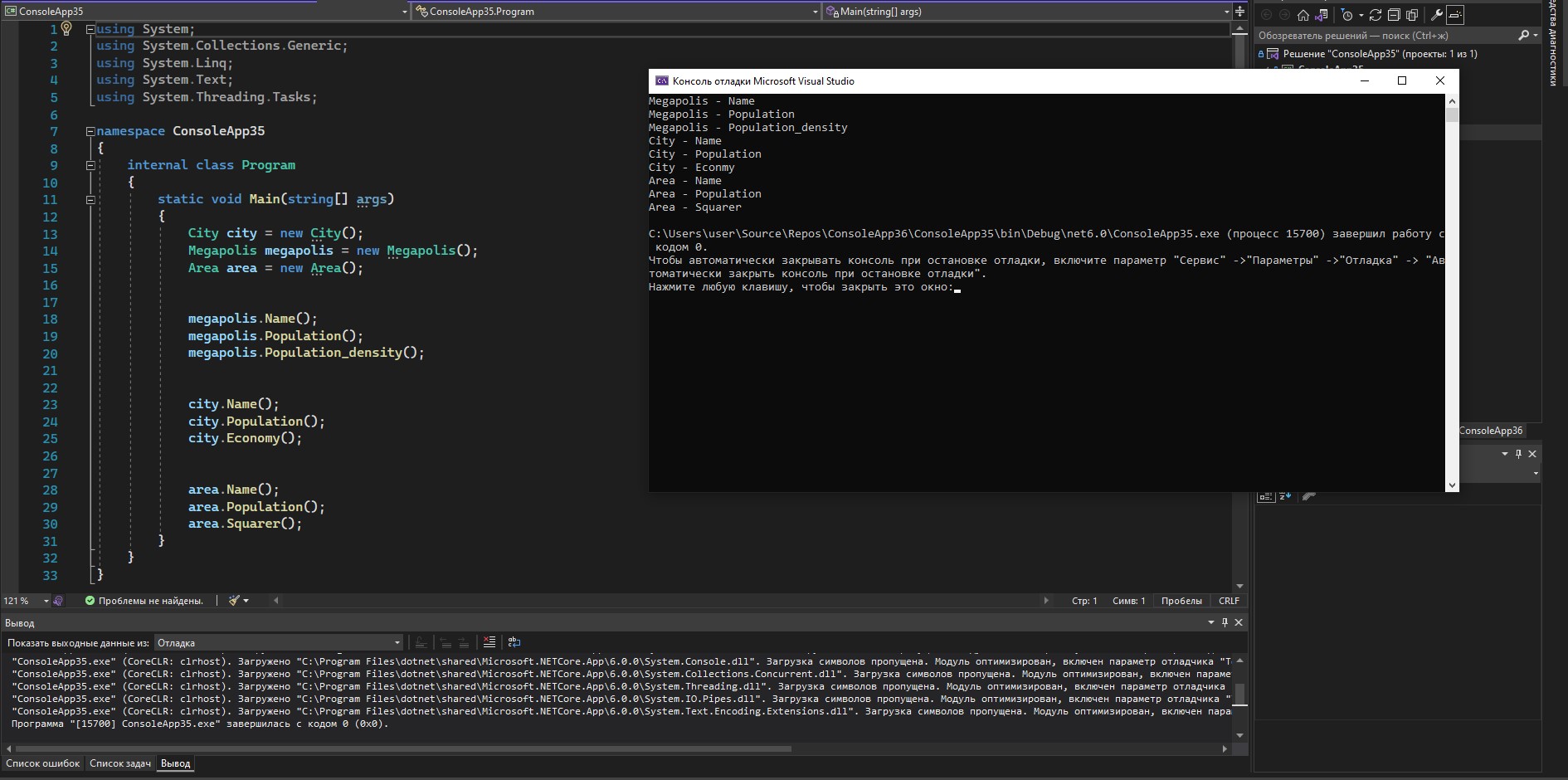Screen dimensions: 1568x780
Task: Click the Home icon in Solution Explorer toolbar
Action: (x=1303, y=15)
